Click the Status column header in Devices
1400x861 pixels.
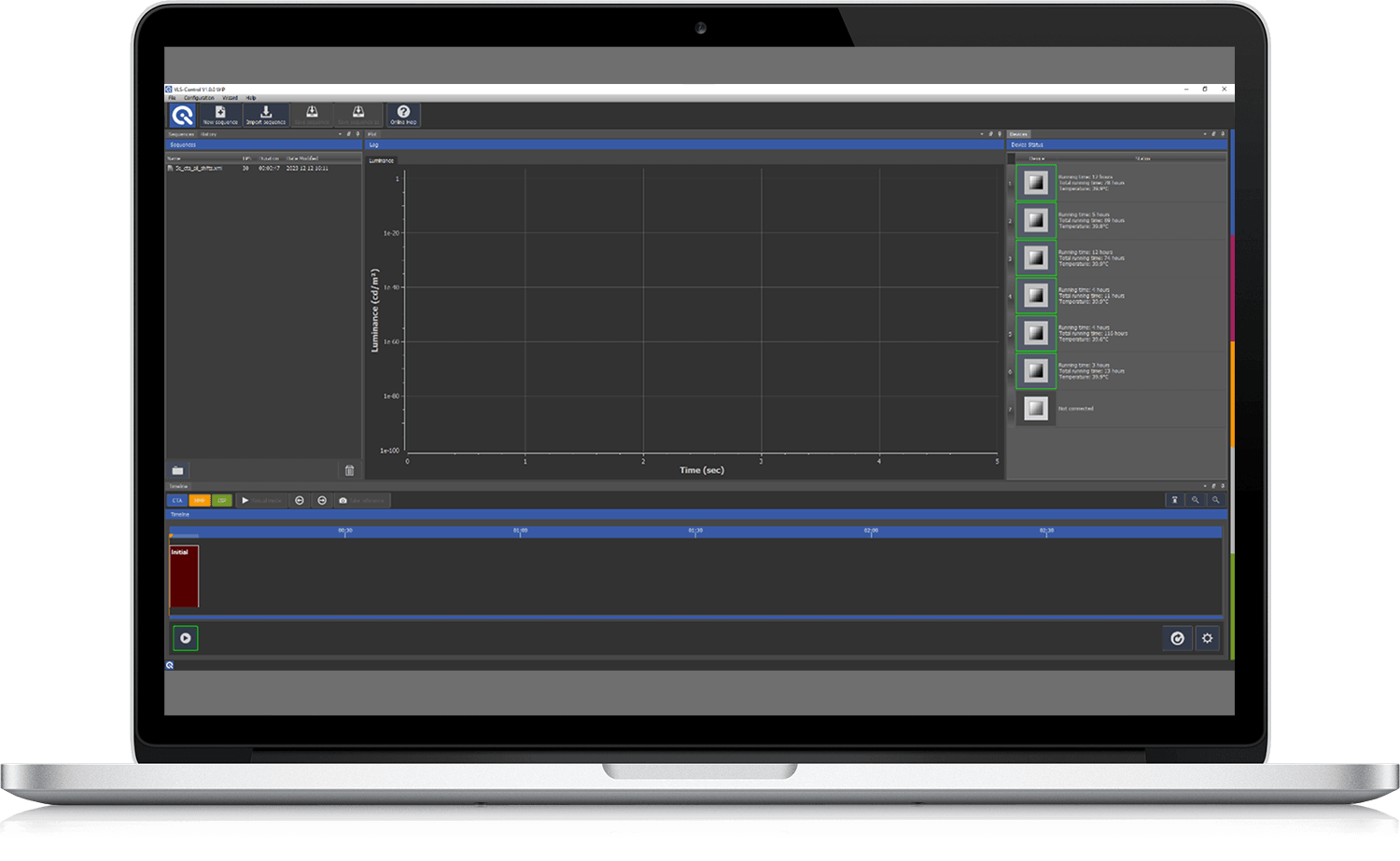(x=1142, y=159)
